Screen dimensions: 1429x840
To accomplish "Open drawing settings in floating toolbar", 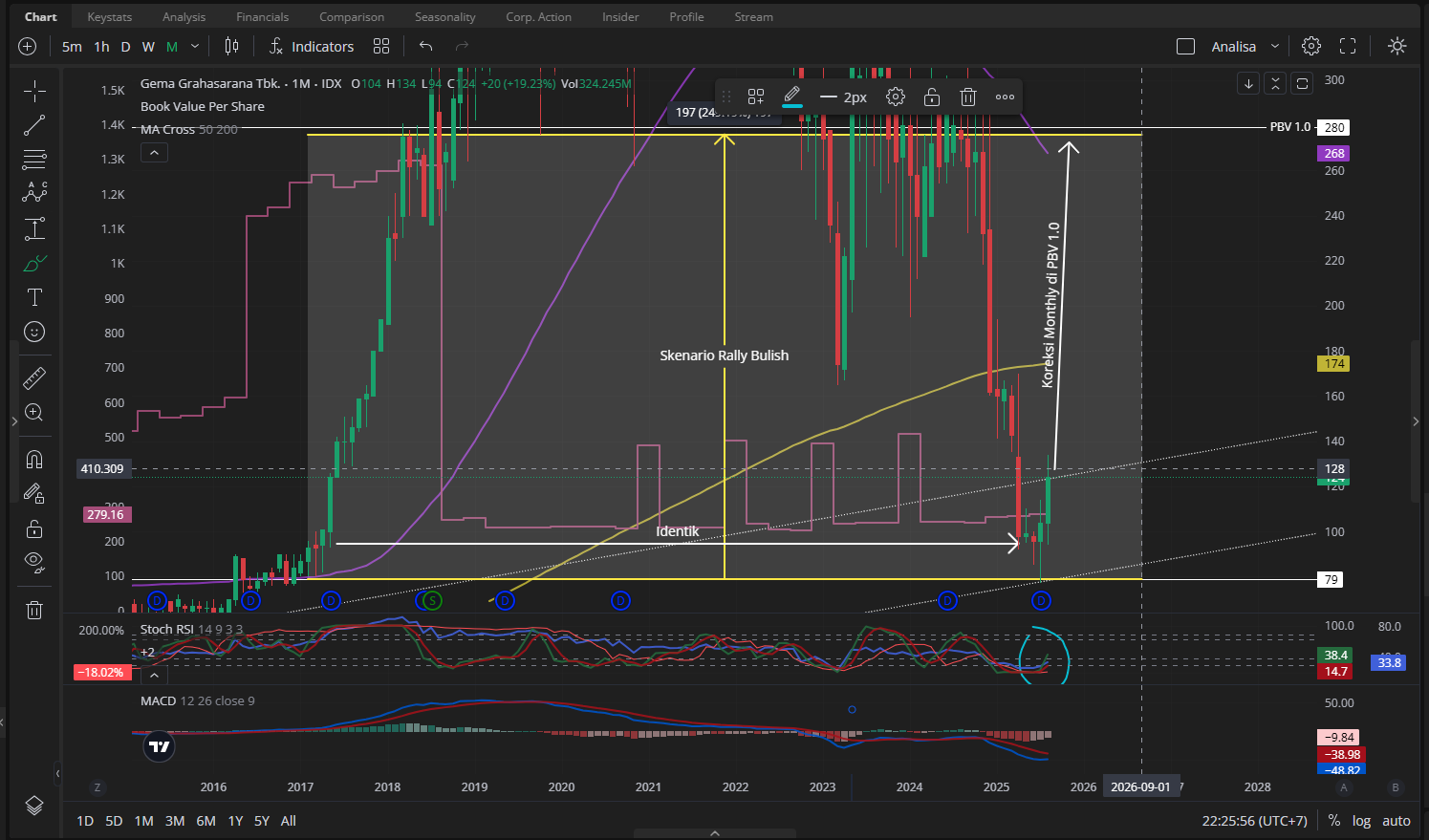I will 896,97.
